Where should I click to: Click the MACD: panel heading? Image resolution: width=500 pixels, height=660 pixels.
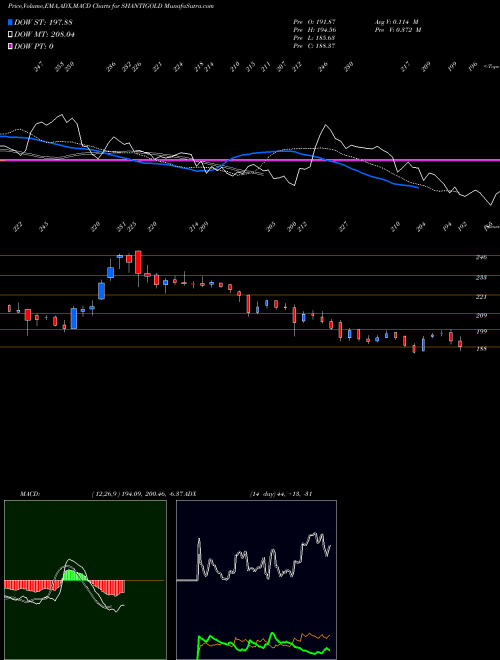pos(30,493)
